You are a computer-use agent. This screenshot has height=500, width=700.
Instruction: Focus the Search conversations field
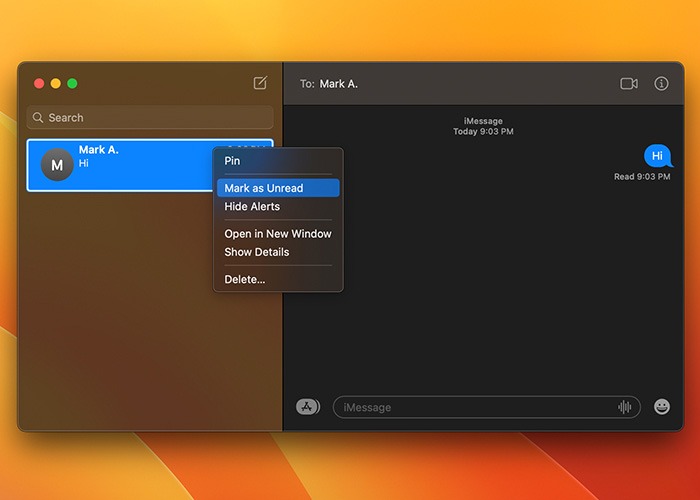(x=150, y=117)
